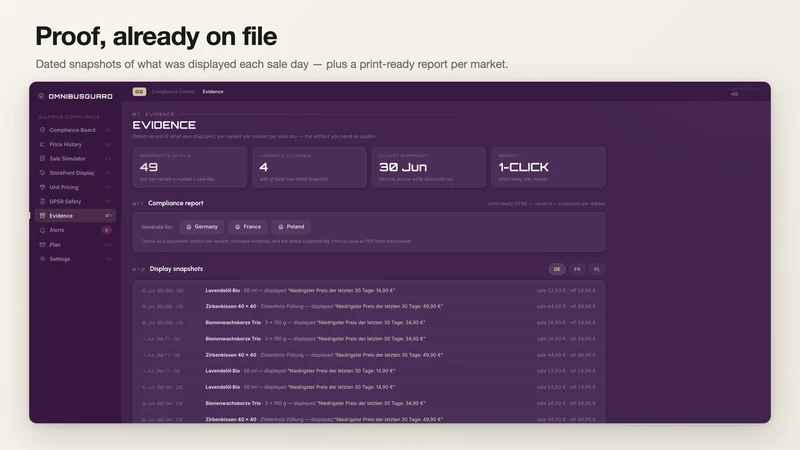800x450 pixels.
Task: Click the Compliance report section heading
Action: click(176, 203)
